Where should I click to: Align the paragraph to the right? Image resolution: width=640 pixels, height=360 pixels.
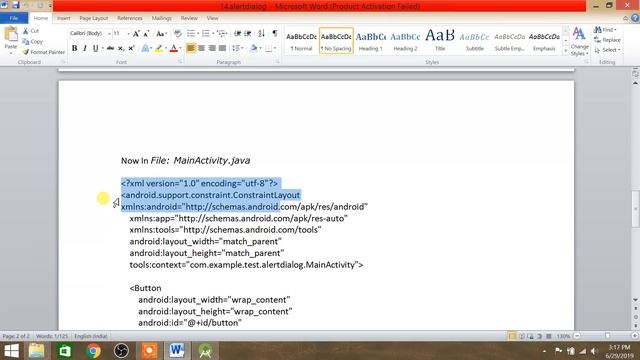tap(212, 48)
